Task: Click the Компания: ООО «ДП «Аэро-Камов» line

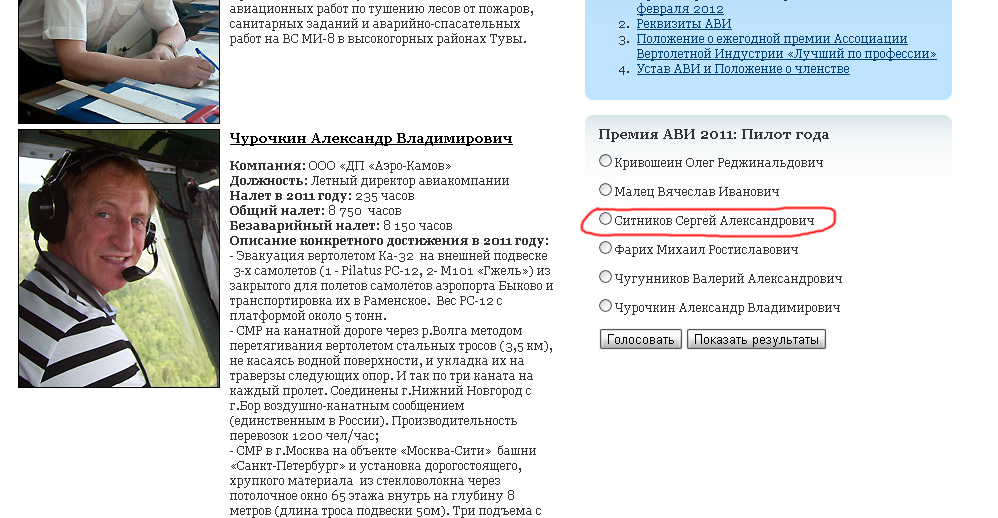Action: [341, 165]
